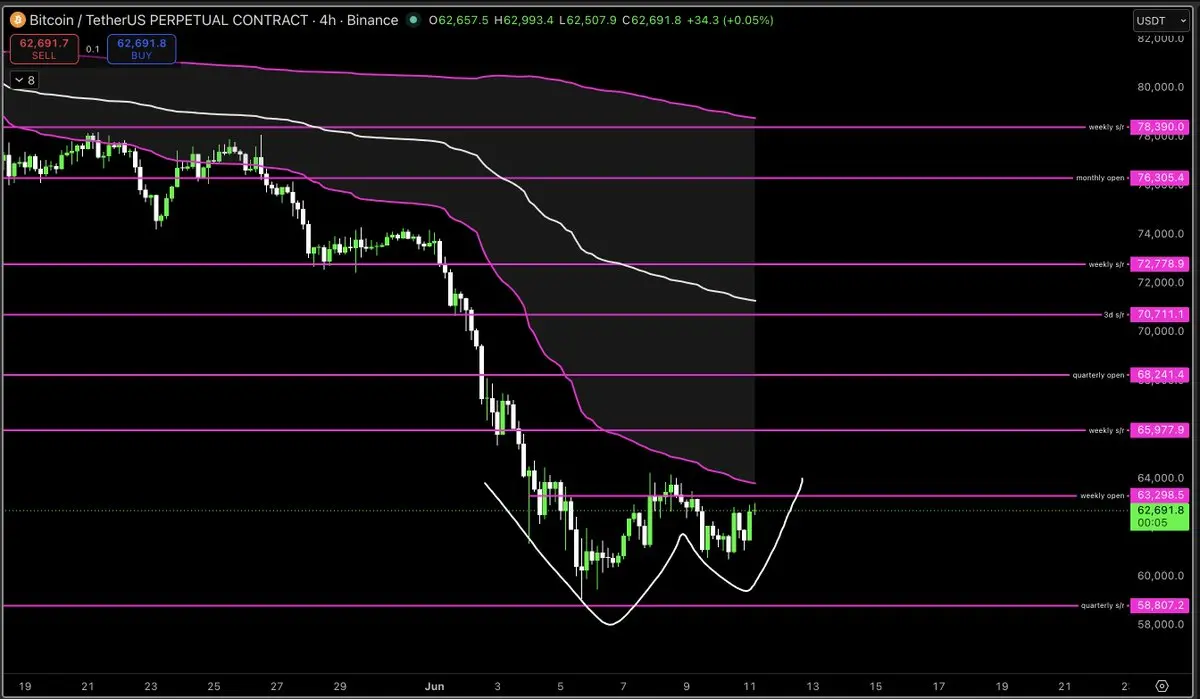The width and height of the screenshot is (1200, 699).
Task: Select the 76,305.4 monthly open price label
Action: (1160, 178)
